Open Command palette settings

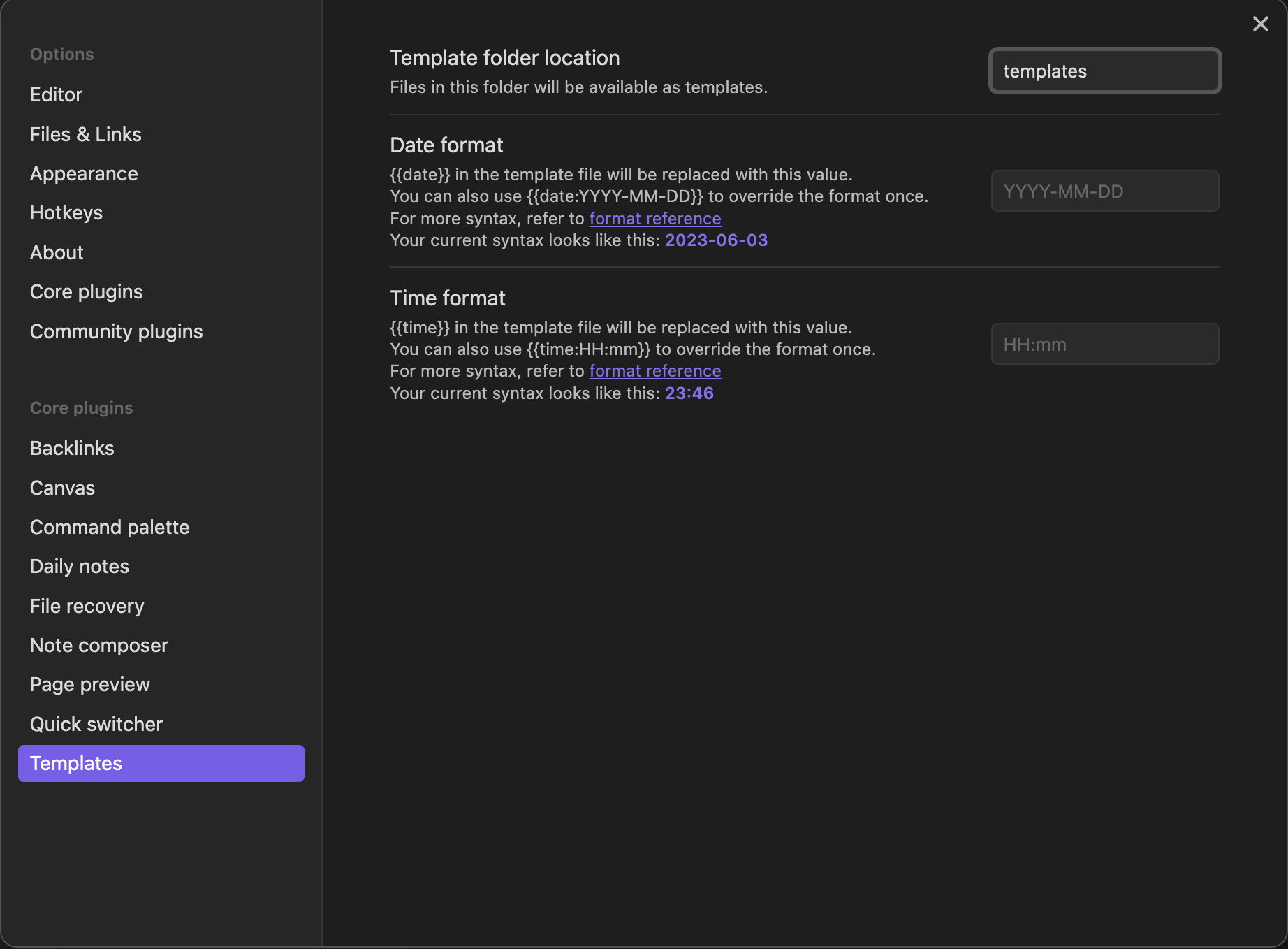pyautogui.click(x=110, y=527)
